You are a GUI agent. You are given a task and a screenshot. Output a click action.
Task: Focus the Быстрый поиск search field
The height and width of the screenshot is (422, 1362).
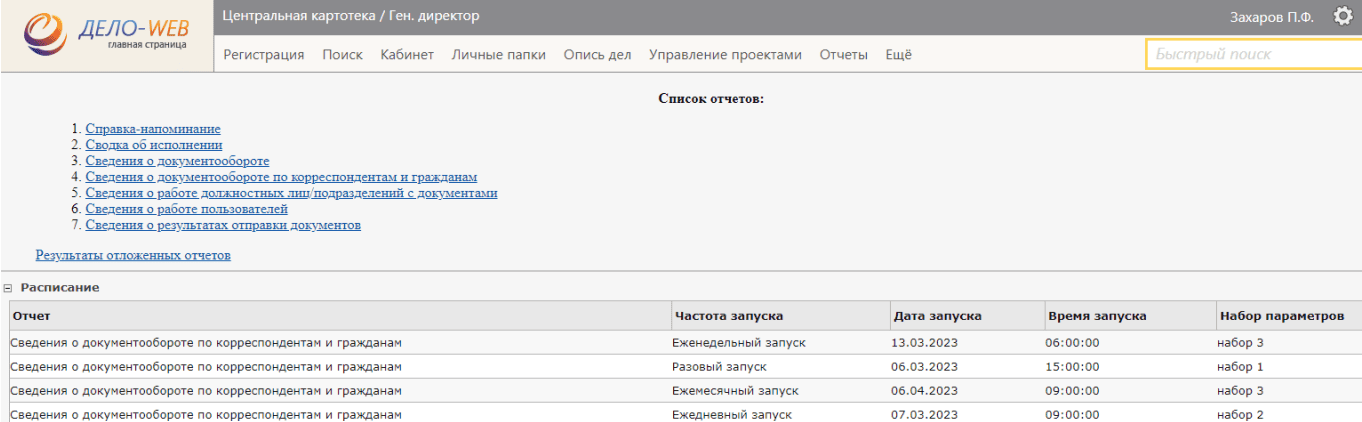coord(1250,54)
